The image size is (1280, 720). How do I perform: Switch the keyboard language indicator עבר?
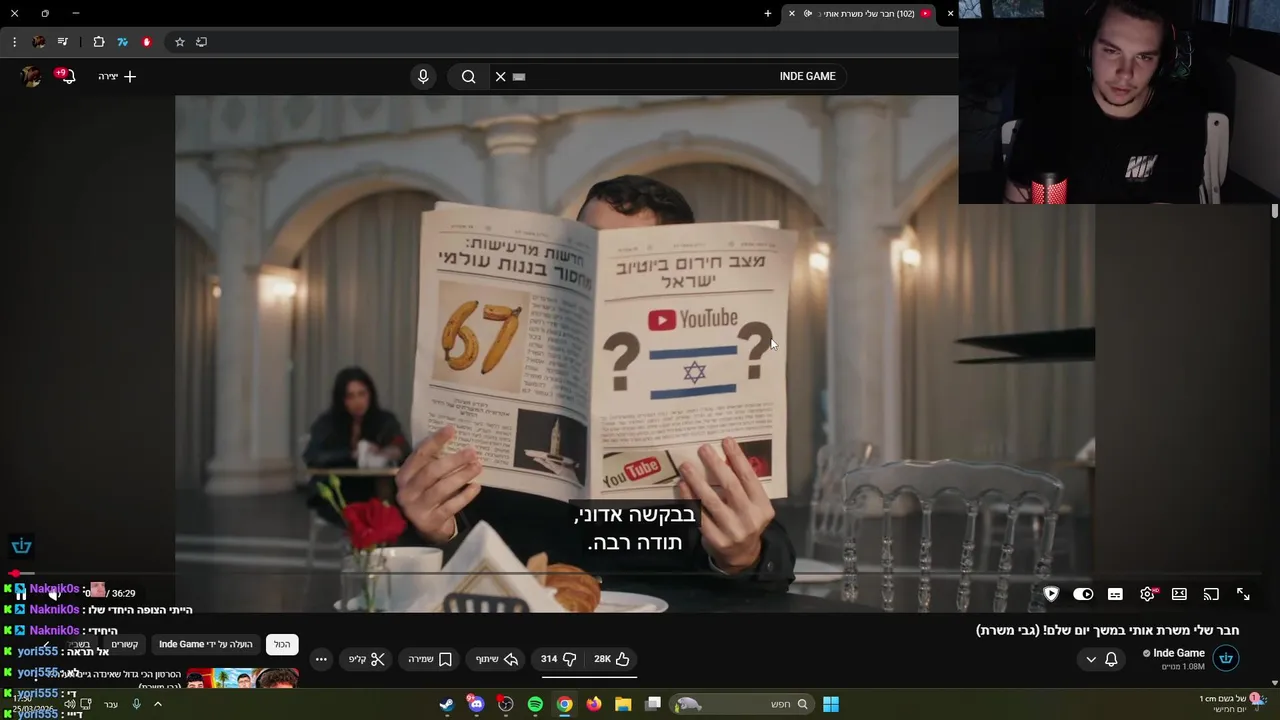coord(111,704)
